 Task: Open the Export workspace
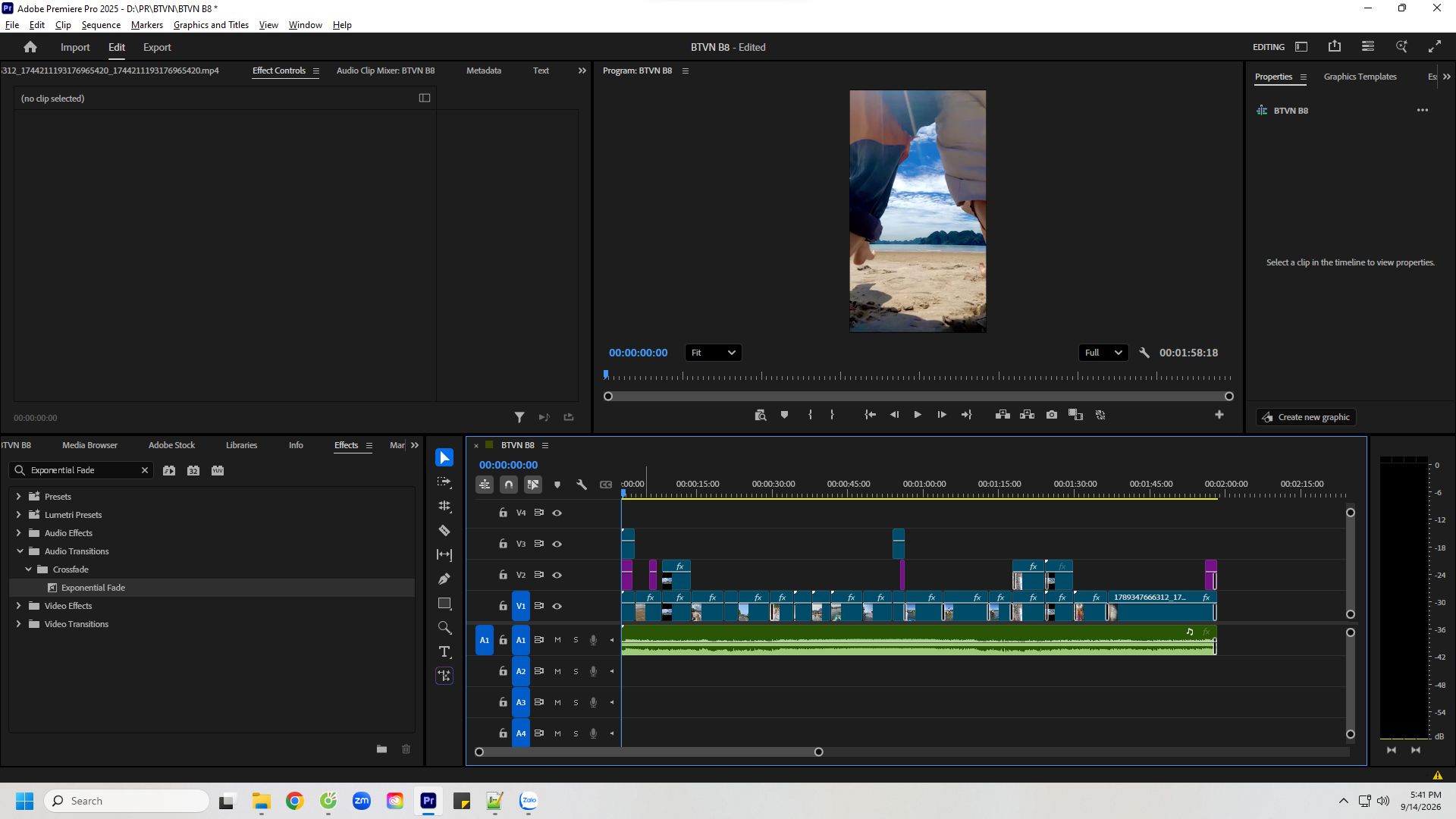pos(157,47)
